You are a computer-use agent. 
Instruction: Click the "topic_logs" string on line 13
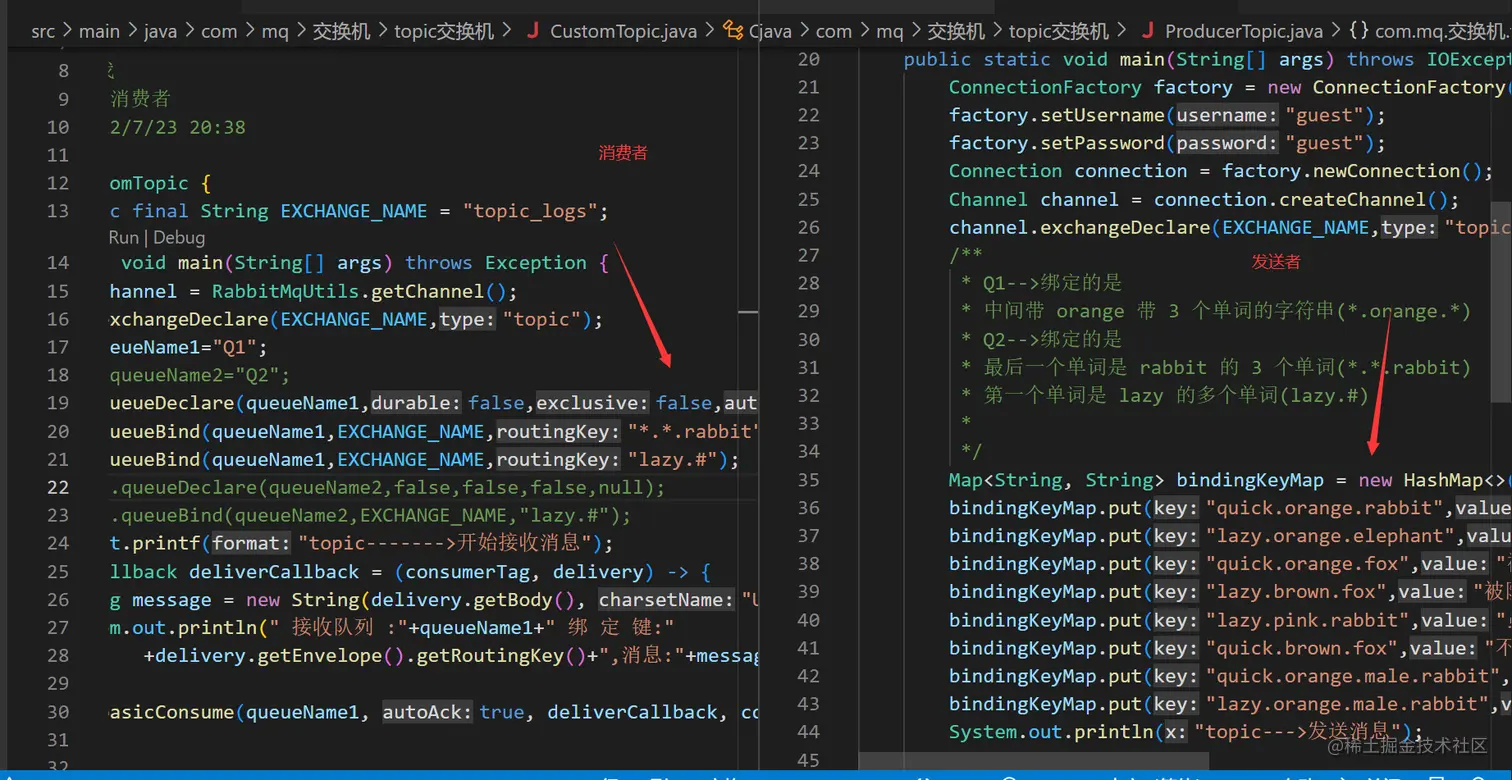point(529,211)
